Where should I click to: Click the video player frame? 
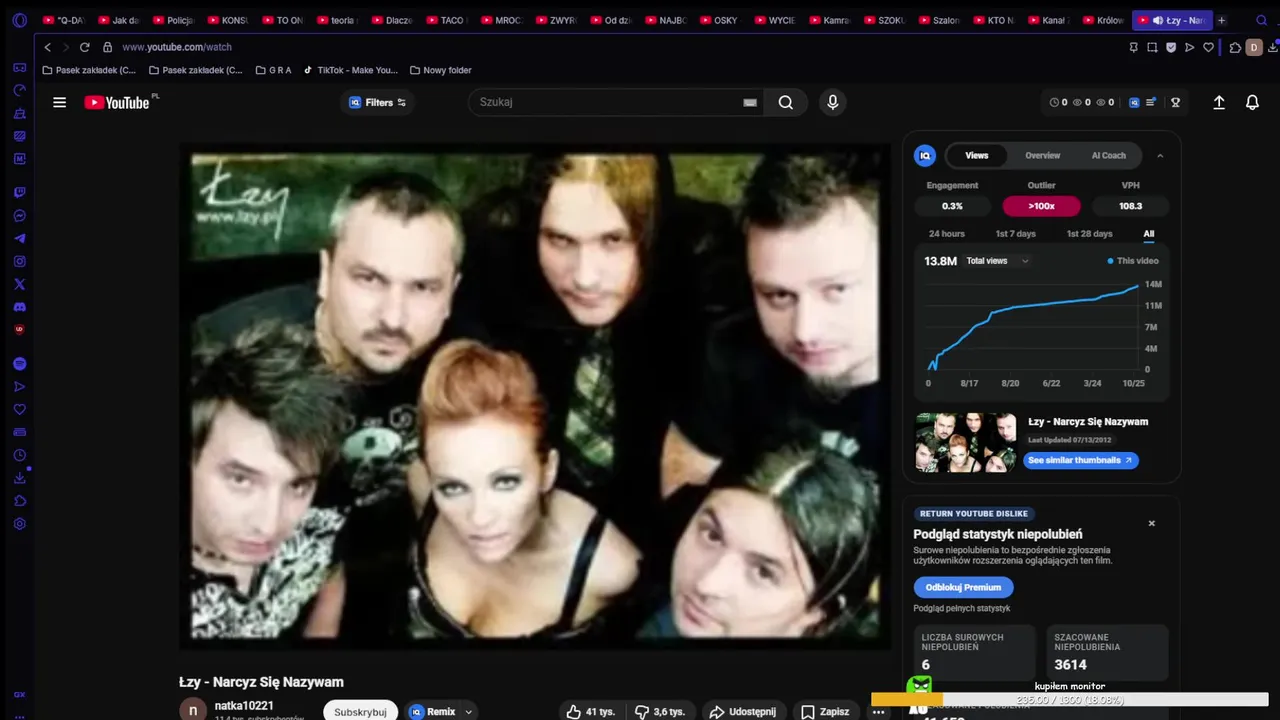click(x=535, y=396)
